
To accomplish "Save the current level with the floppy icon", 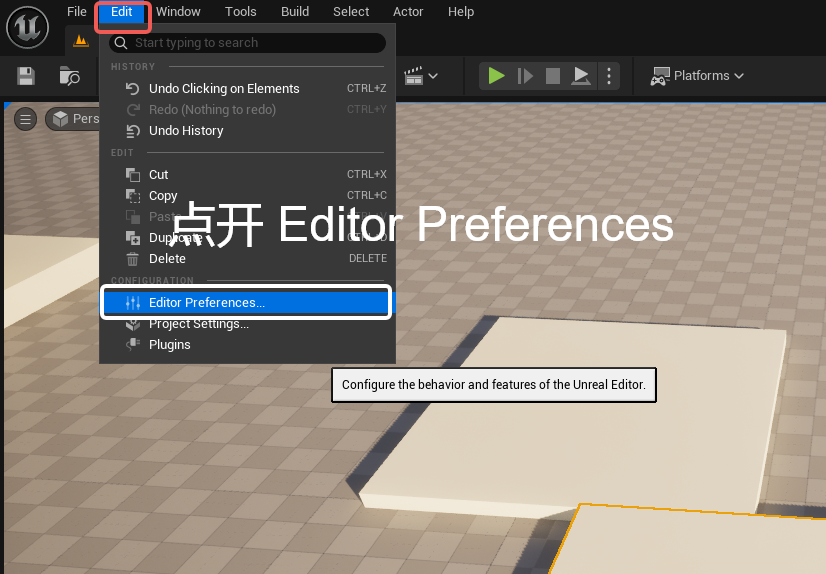I will [26, 76].
